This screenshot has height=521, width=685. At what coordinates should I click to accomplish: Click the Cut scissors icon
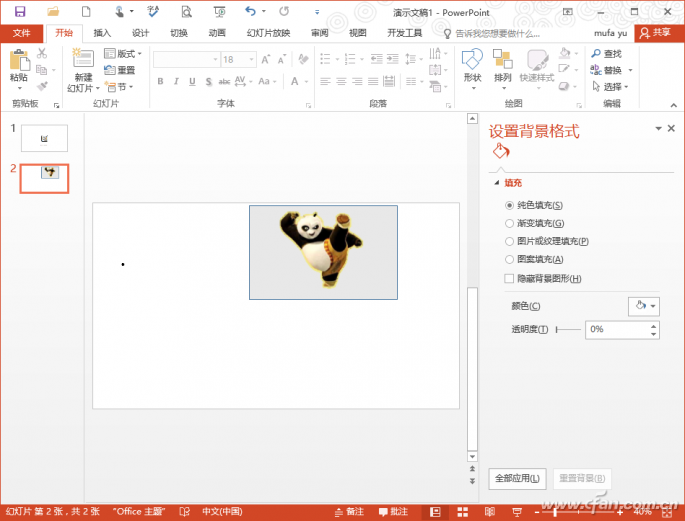tap(42, 53)
